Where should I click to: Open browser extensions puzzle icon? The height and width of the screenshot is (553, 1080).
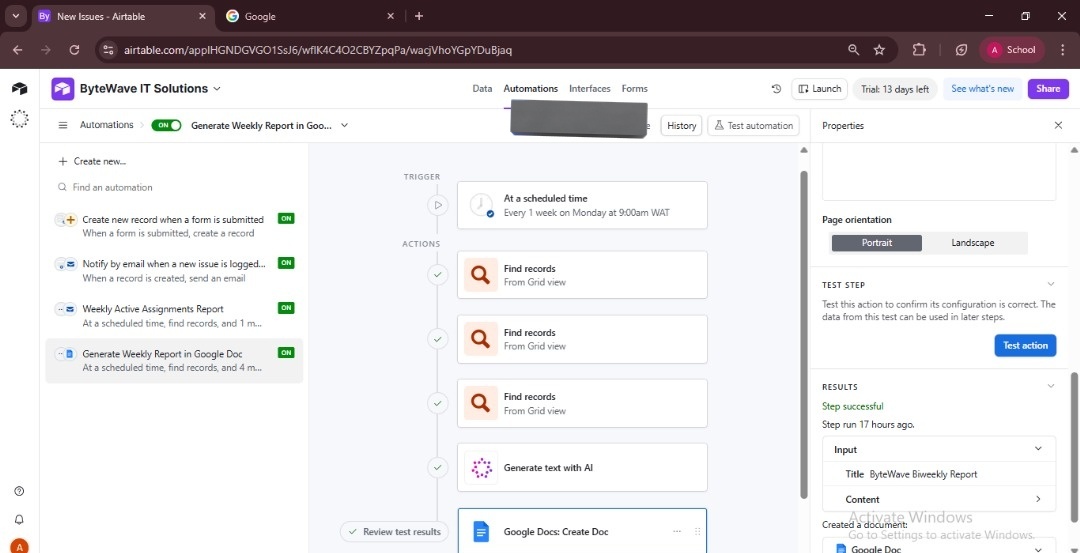919,50
